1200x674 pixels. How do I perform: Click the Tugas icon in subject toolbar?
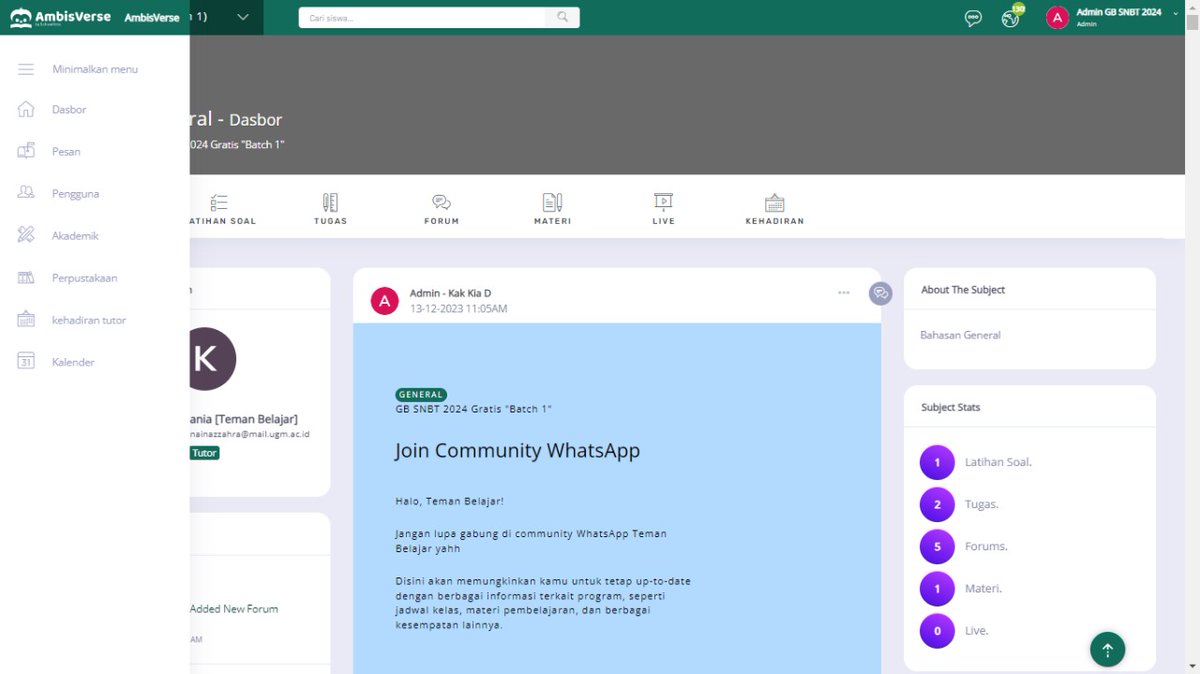pyautogui.click(x=330, y=202)
